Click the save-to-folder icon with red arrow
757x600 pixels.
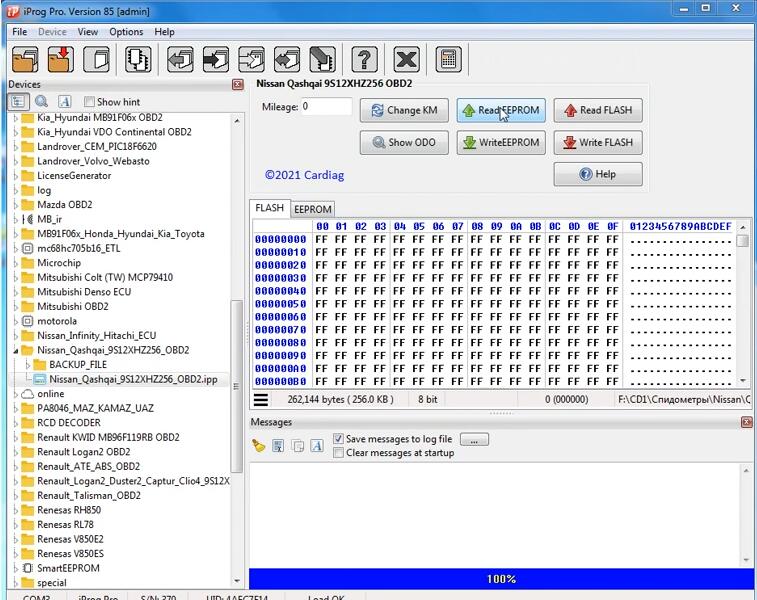click(61, 59)
